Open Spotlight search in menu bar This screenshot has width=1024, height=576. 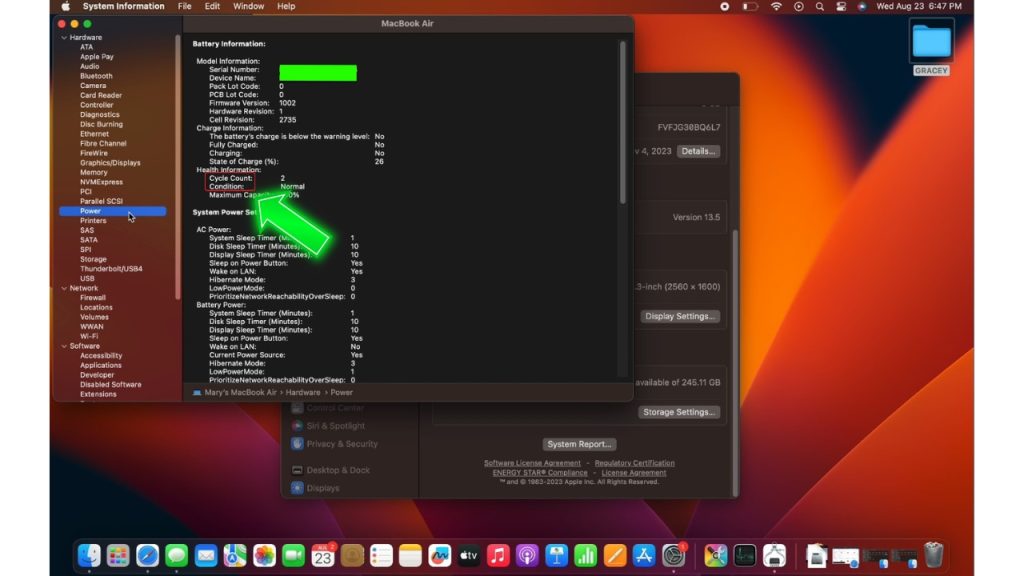click(x=820, y=7)
